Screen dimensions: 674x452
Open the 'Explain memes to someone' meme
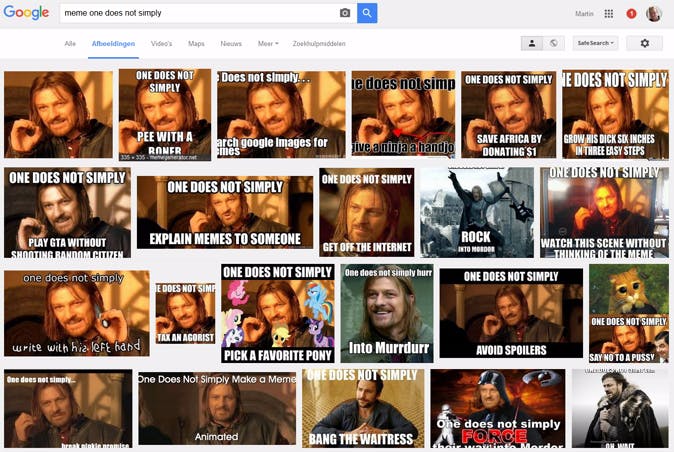(x=225, y=212)
